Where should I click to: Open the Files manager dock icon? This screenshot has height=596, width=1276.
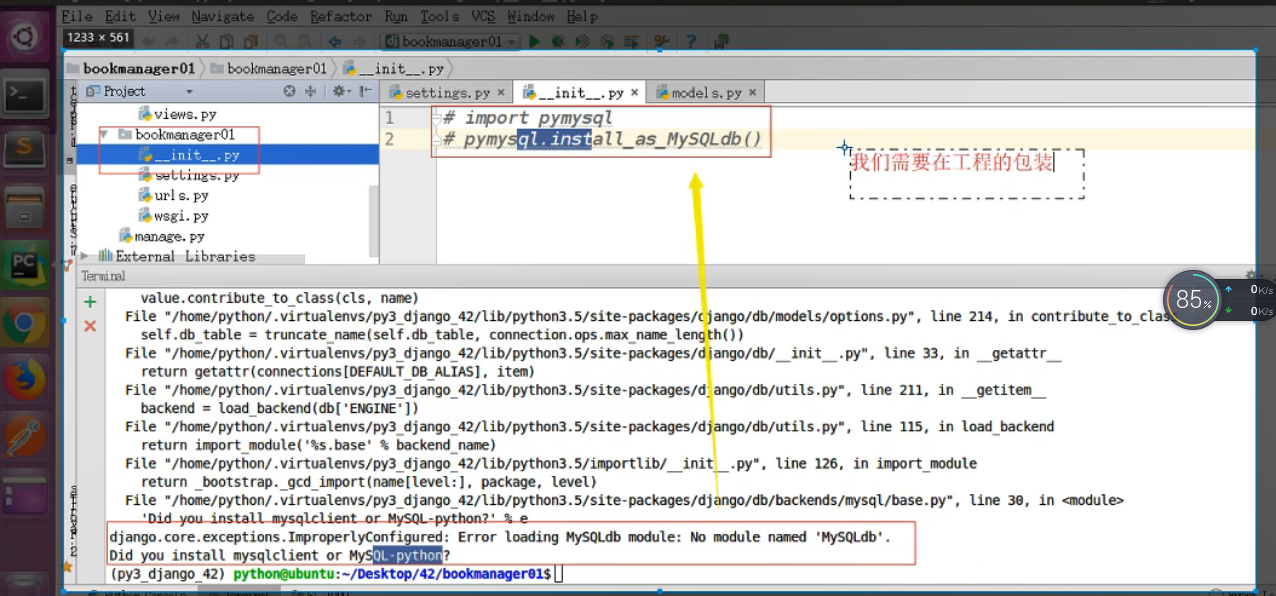click(24, 209)
